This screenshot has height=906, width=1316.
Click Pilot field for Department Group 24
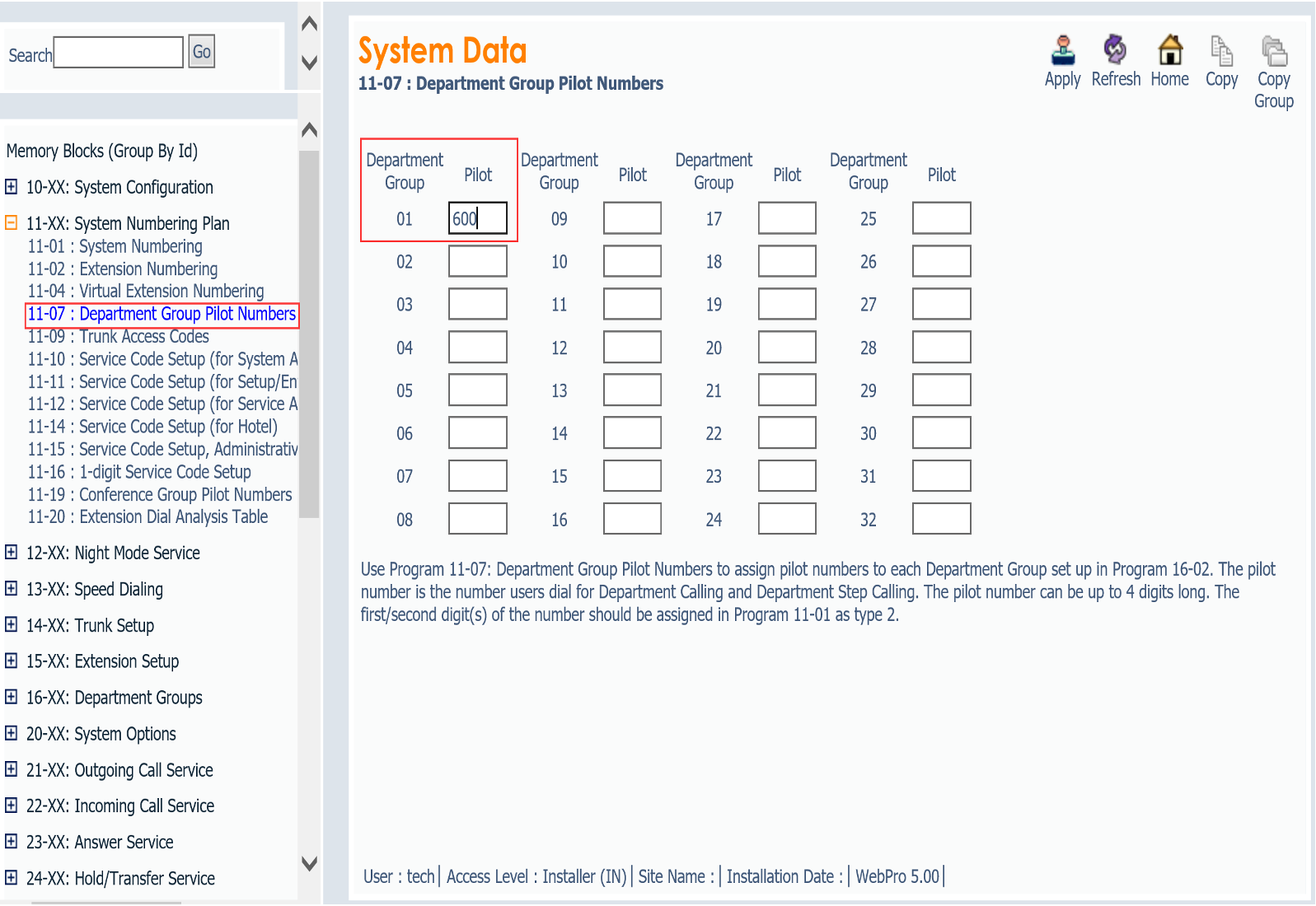pos(787,519)
